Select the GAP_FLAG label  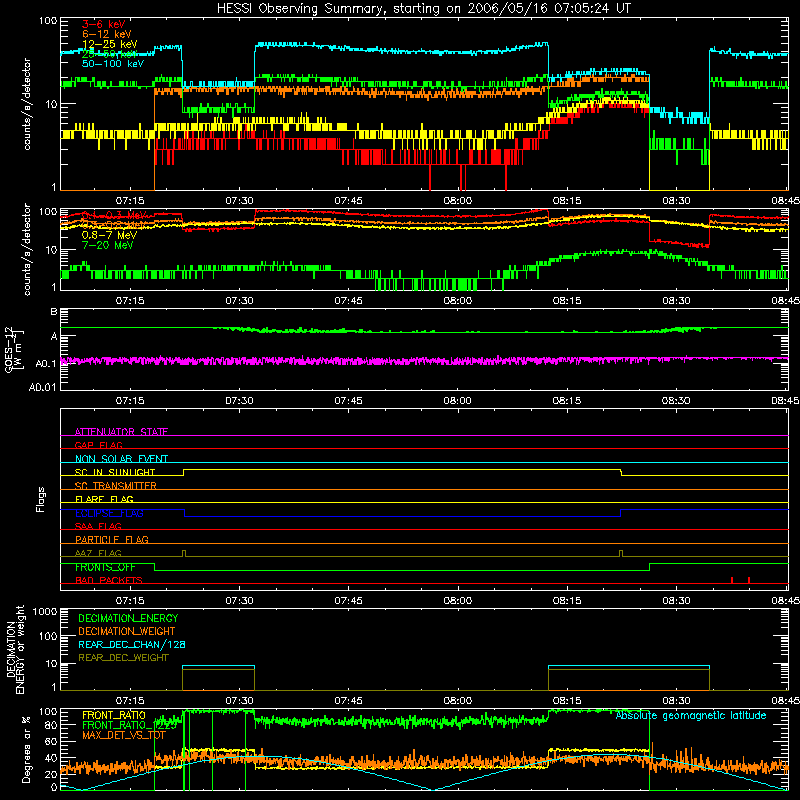(x=98, y=445)
